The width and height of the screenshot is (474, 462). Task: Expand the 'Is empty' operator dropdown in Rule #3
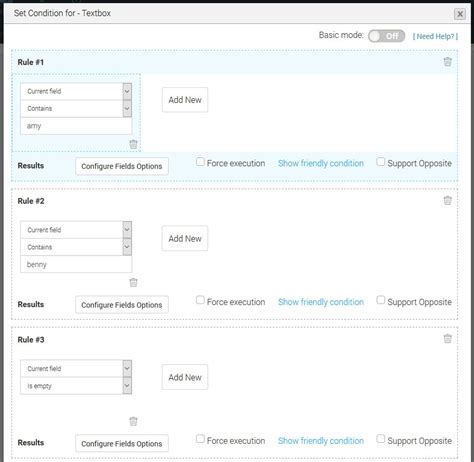point(76,386)
